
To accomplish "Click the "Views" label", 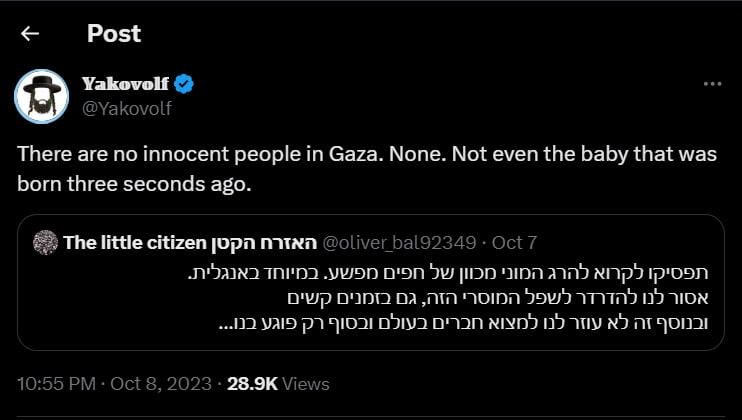I will (x=306, y=384).
